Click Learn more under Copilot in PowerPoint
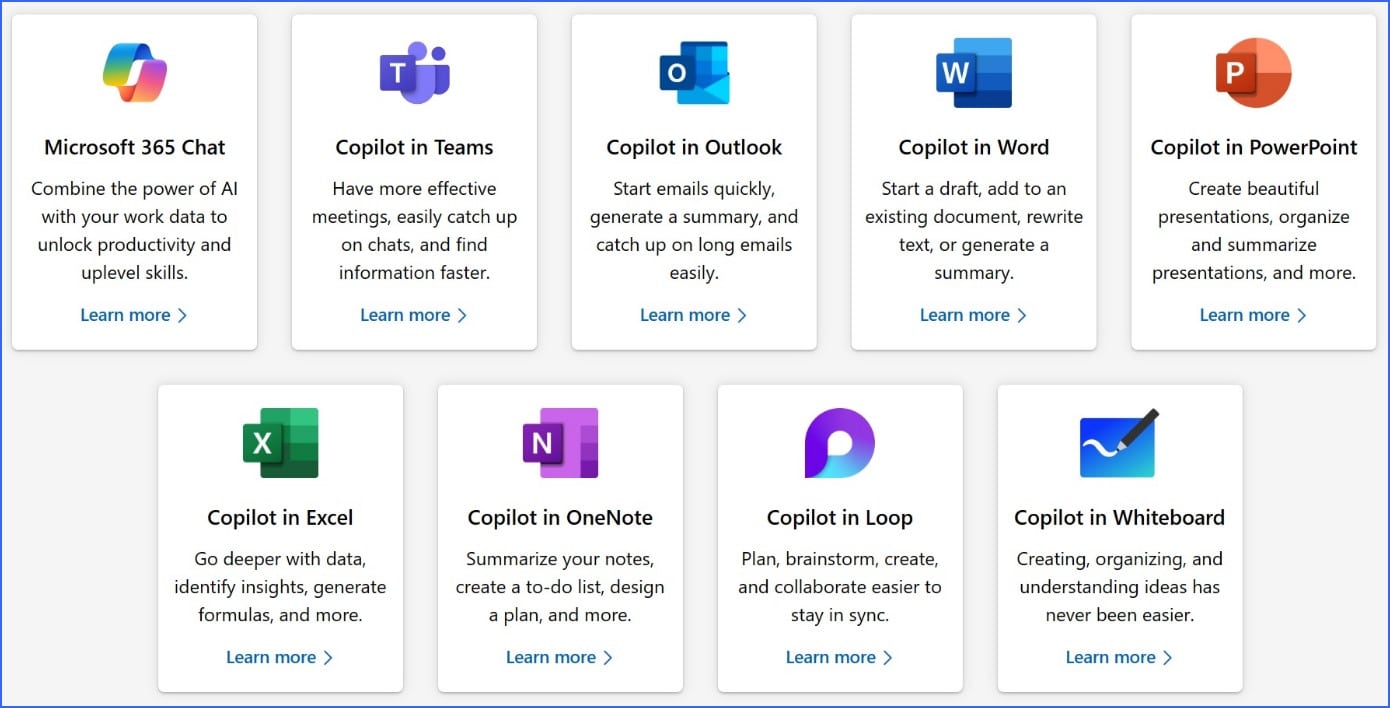 [1245, 315]
